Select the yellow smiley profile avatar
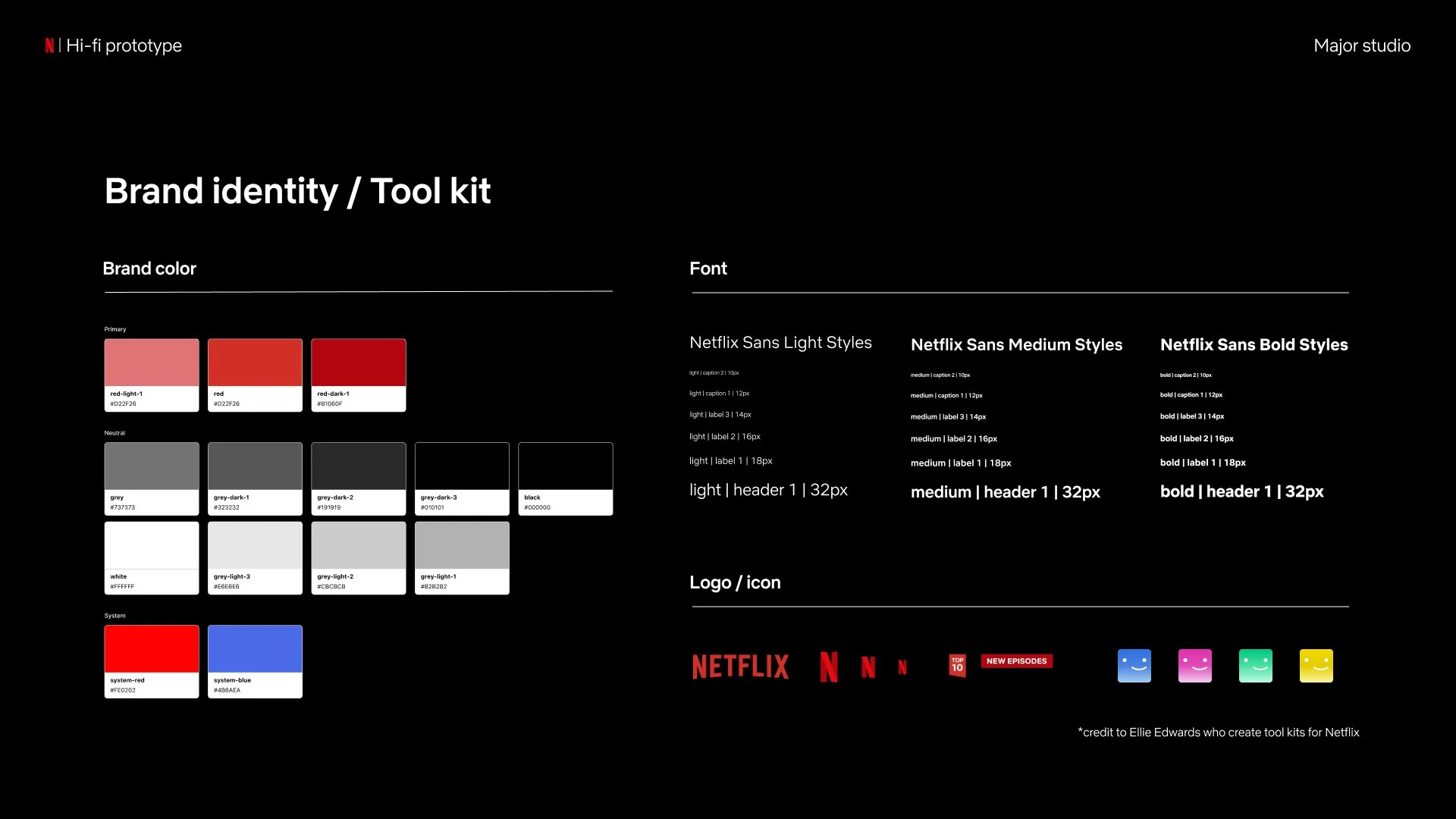The image size is (1456, 819). tap(1316, 665)
